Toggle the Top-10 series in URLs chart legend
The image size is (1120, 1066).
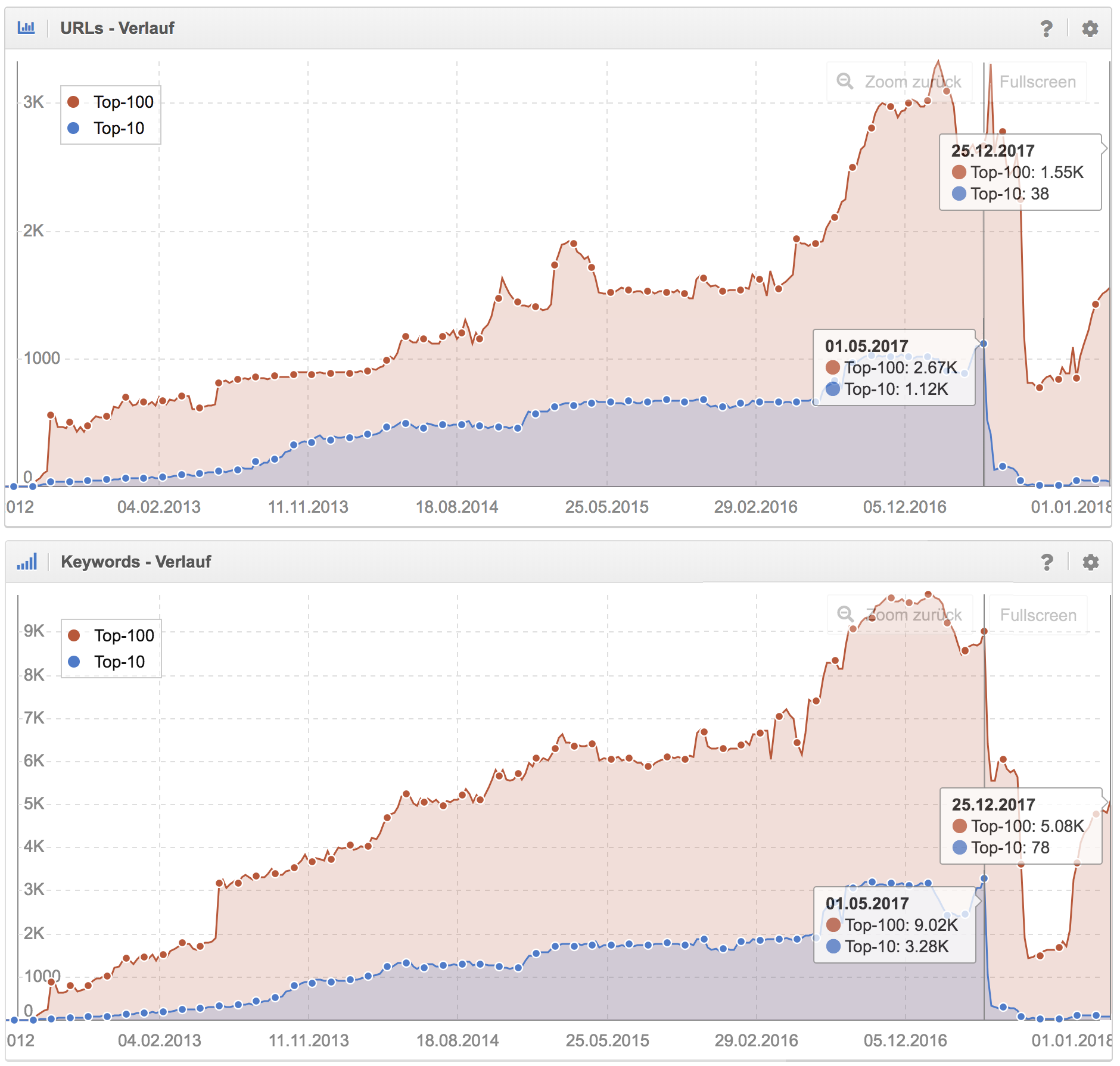pos(119,128)
